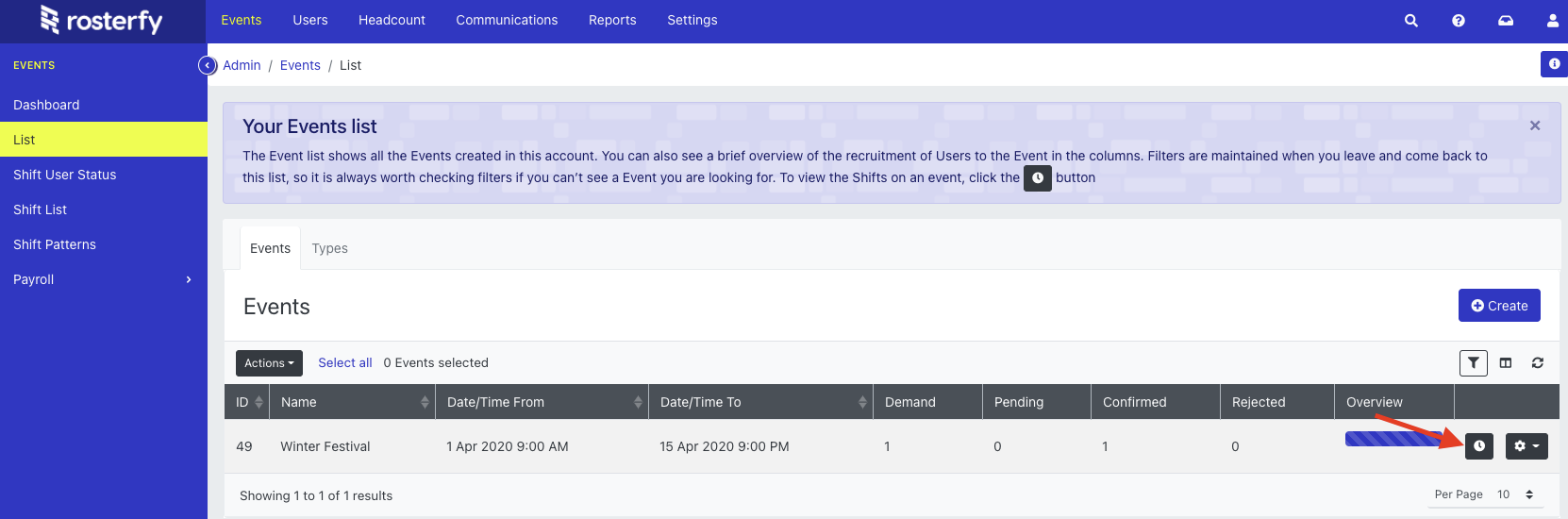The width and height of the screenshot is (1568, 519).
Task: Click the Create button
Action: click(x=1498, y=306)
